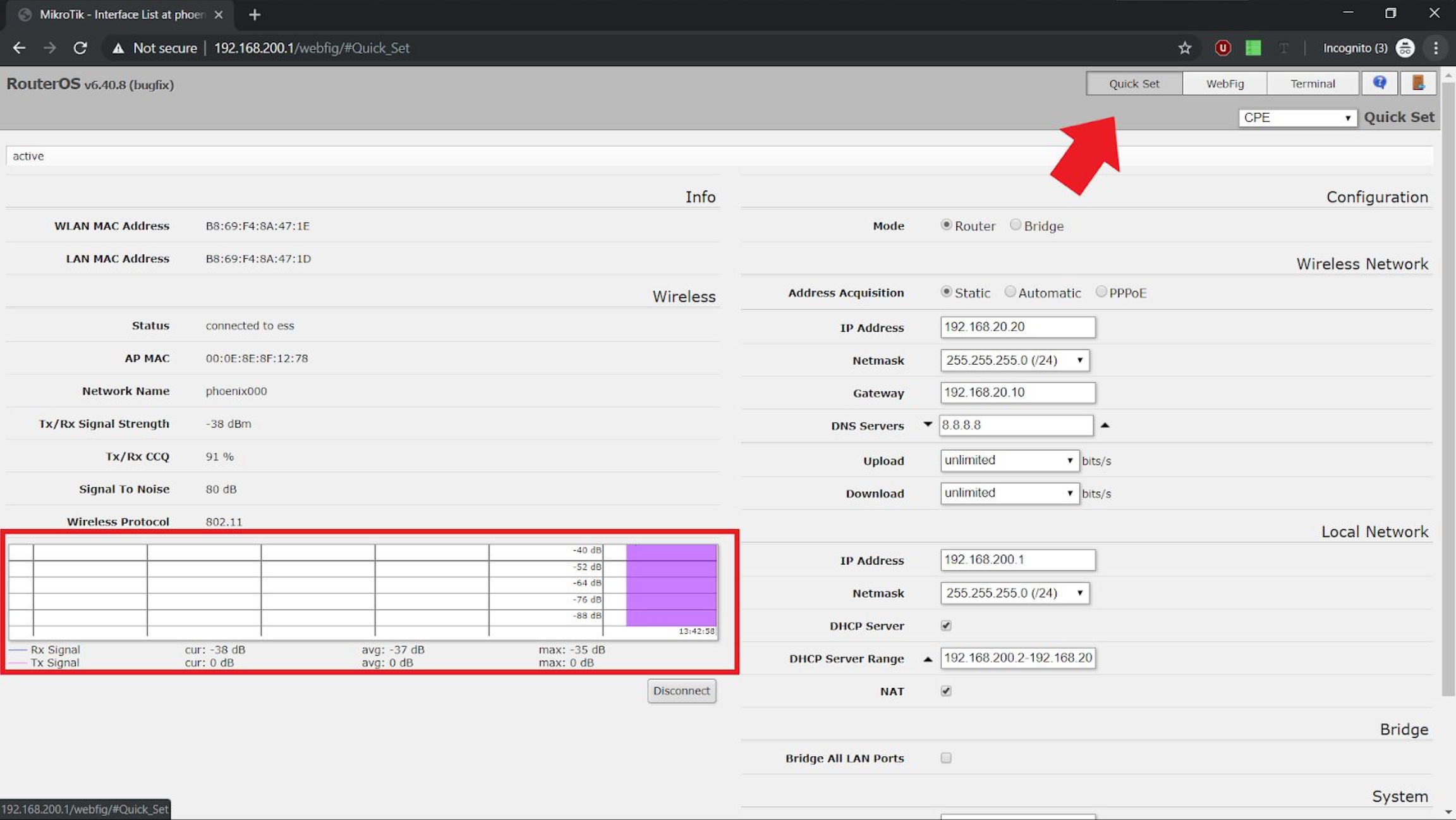
Task: Select the MikroTik Interface List browser tab
Action: 120,15
